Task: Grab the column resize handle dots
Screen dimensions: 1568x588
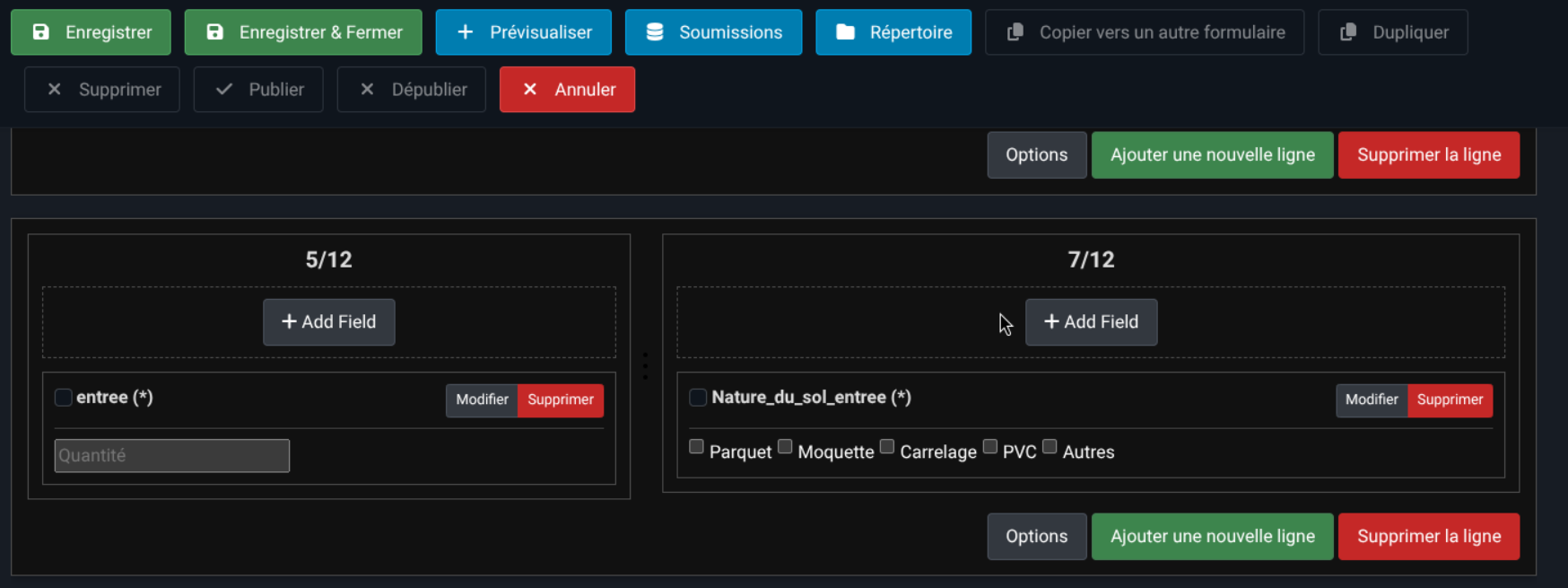Action: [x=645, y=366]
